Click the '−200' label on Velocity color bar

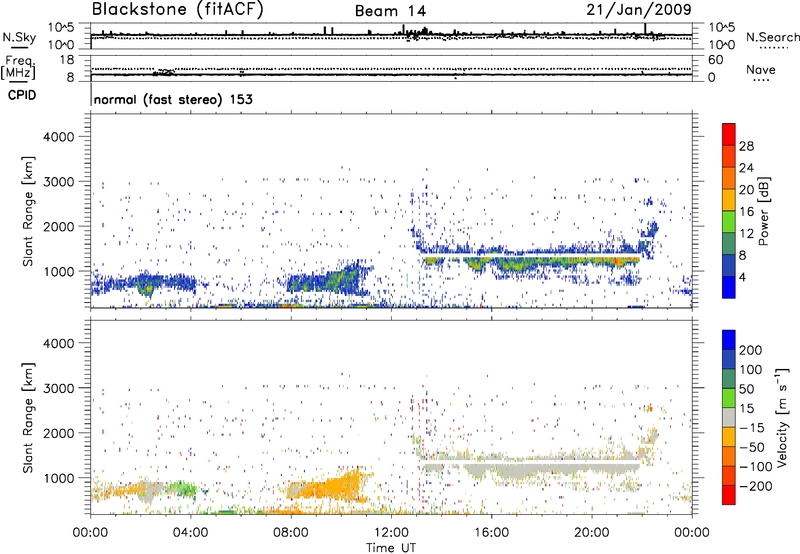(755, 486)
